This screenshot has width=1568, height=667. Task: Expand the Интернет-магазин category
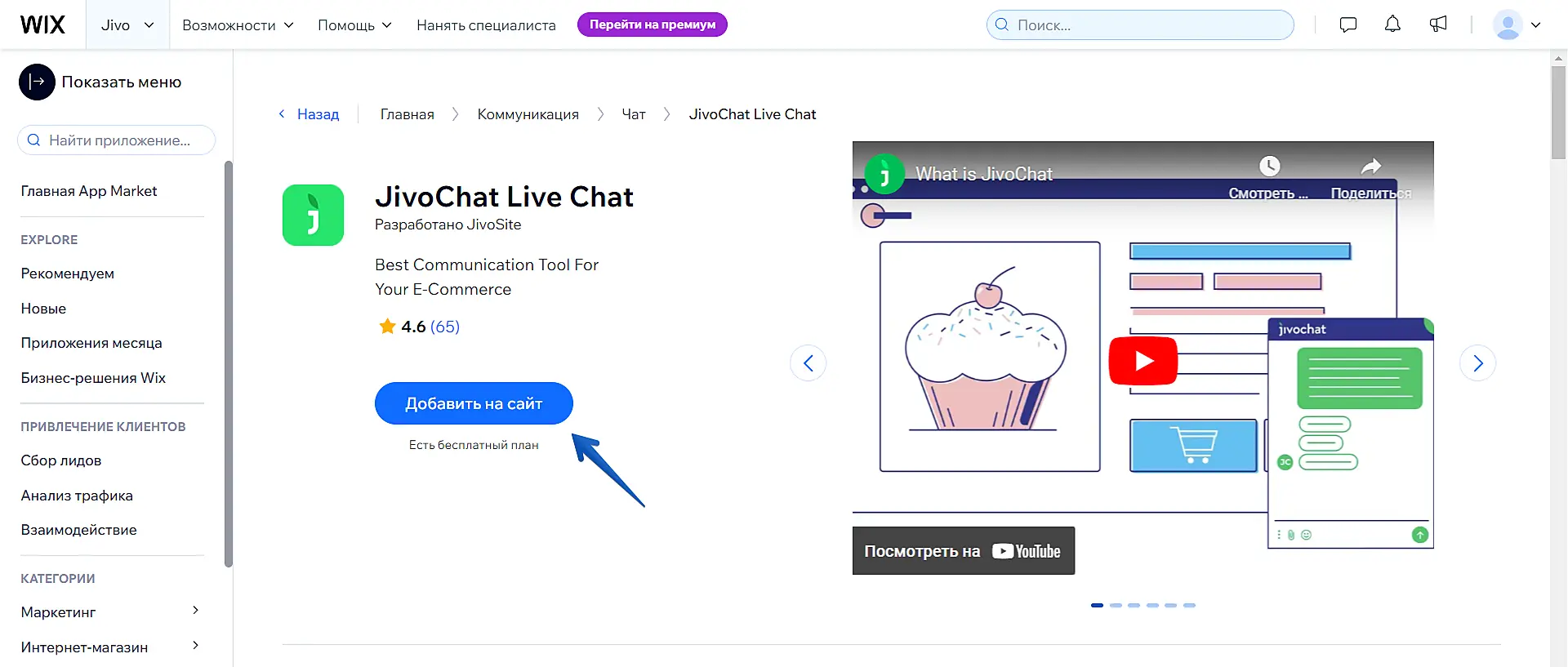195,646
